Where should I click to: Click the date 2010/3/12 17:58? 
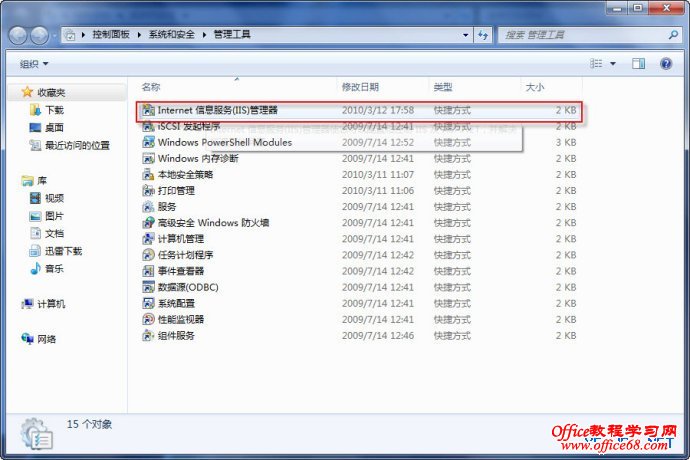pos(378,110)
